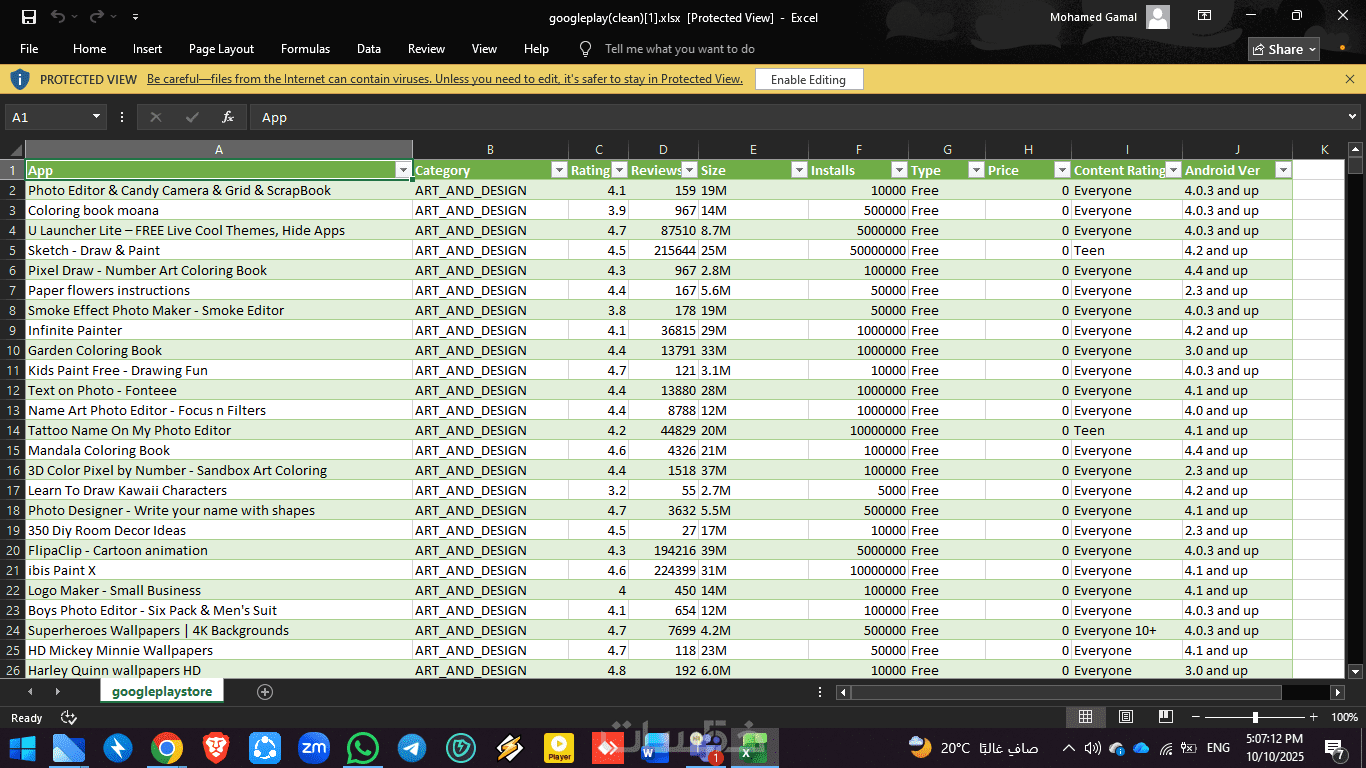Open the Reviews column filter dropdown
The width and height of the screenshot is (1366, 768).
point(689,170)
